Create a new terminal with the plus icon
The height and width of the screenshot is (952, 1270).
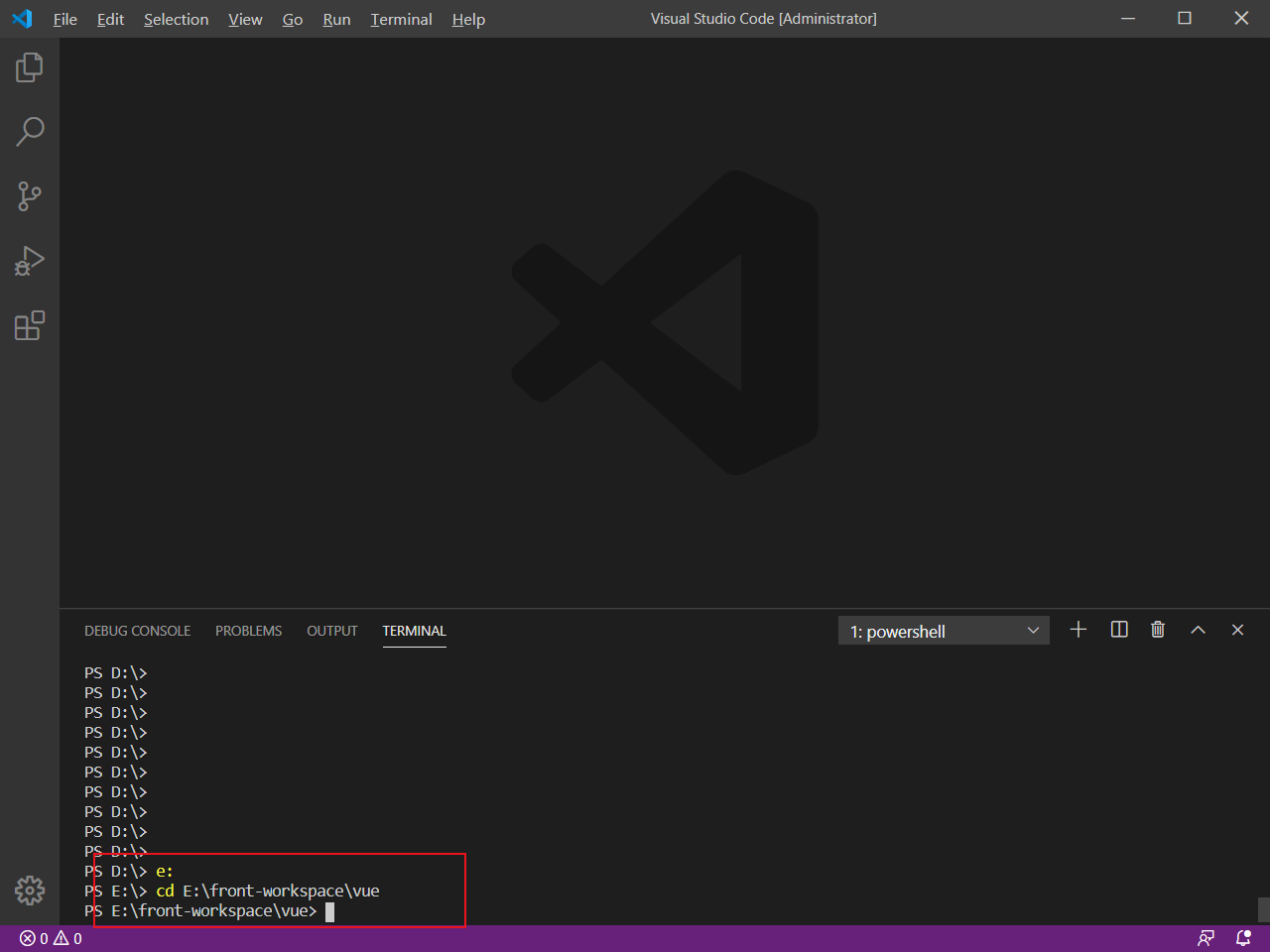(1079, 629)
